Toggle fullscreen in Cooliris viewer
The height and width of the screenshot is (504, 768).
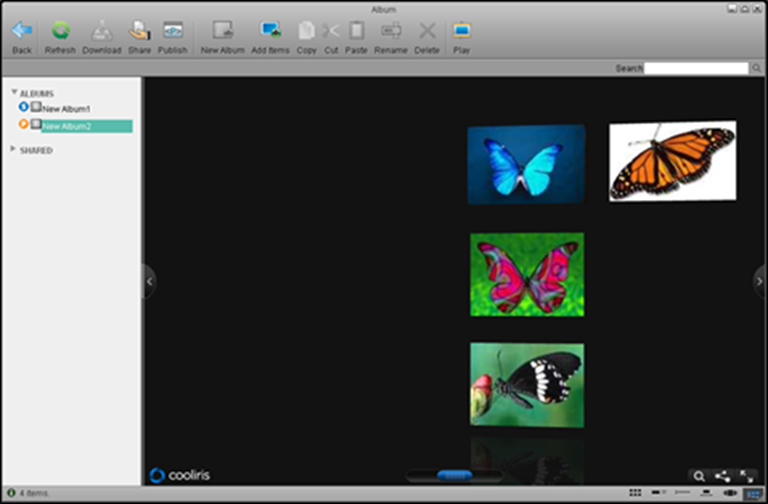(x=747, y=476)
